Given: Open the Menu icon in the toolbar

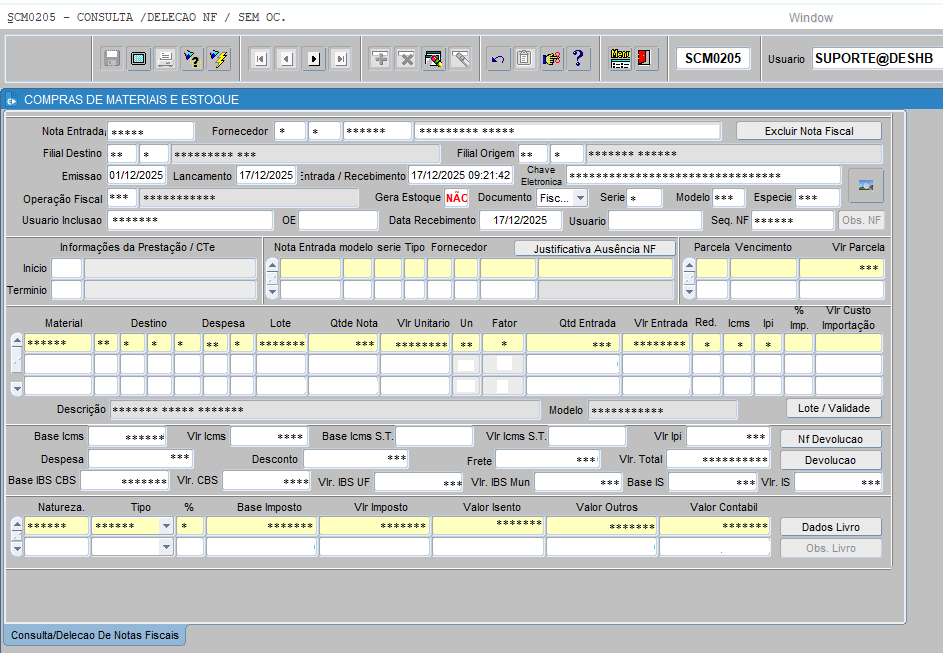Looking at the screenshot, I should (x=620, y=59).
